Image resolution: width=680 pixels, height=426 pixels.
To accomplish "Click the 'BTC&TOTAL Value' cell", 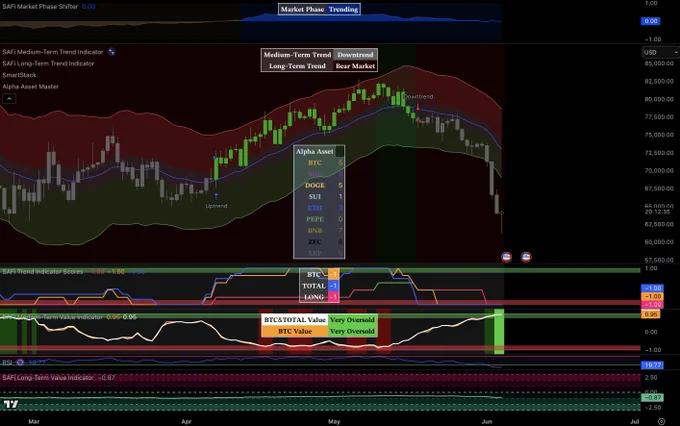I will [x=295, y=320].
